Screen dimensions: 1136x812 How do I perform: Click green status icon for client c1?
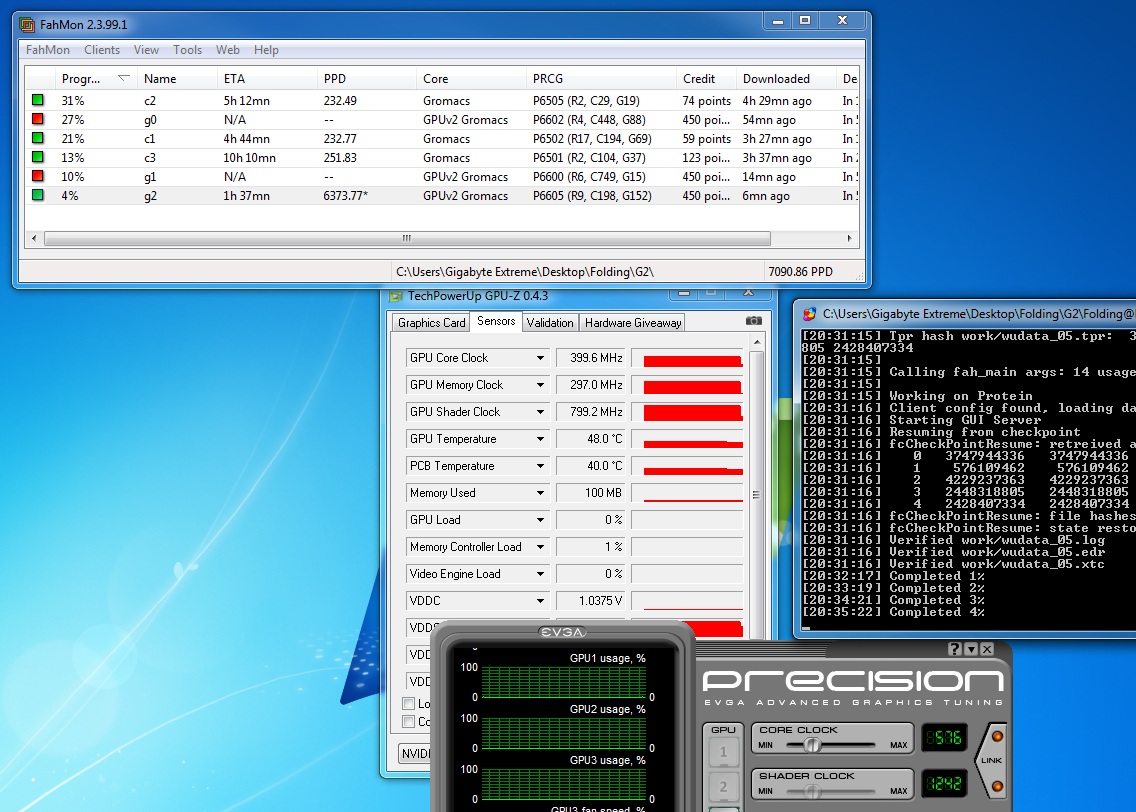coord(38,138)
